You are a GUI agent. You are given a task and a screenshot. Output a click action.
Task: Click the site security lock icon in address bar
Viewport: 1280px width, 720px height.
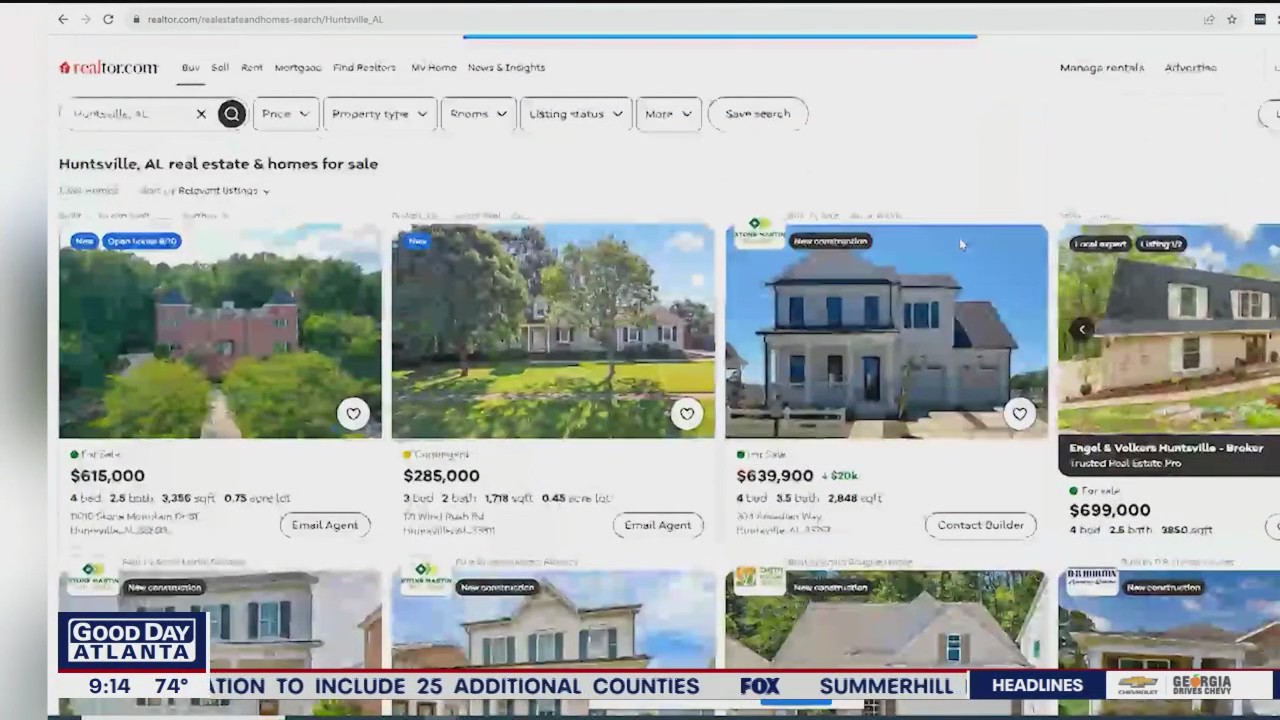[135, 19]
